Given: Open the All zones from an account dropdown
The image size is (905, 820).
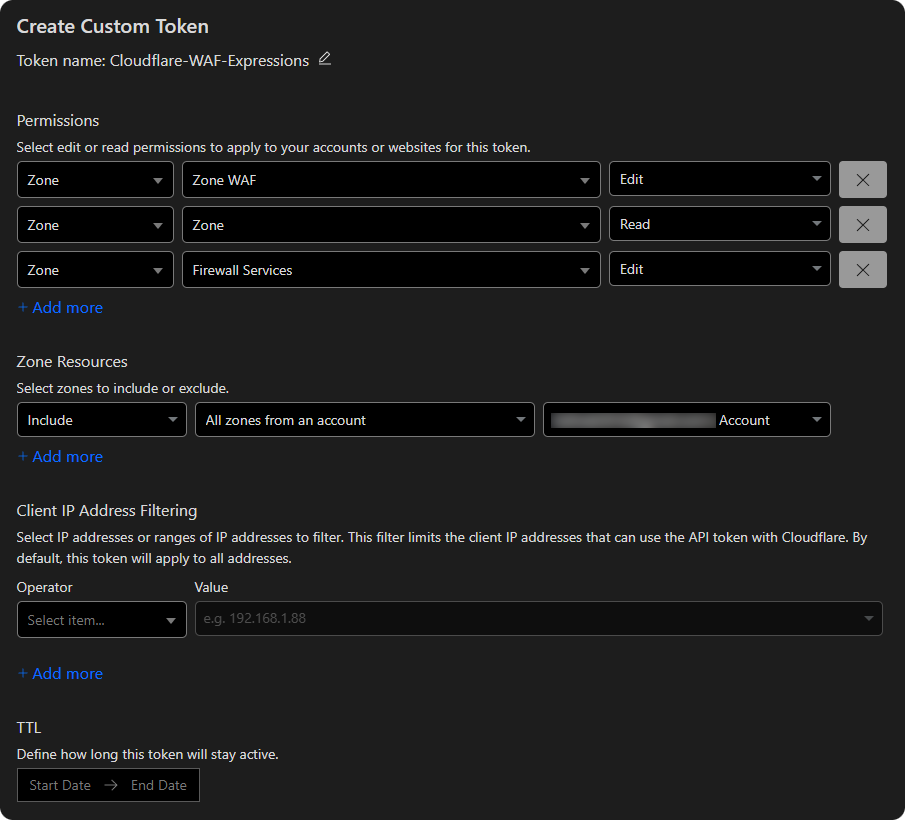Looking at the screenshot, I should [x=364, y=420].
